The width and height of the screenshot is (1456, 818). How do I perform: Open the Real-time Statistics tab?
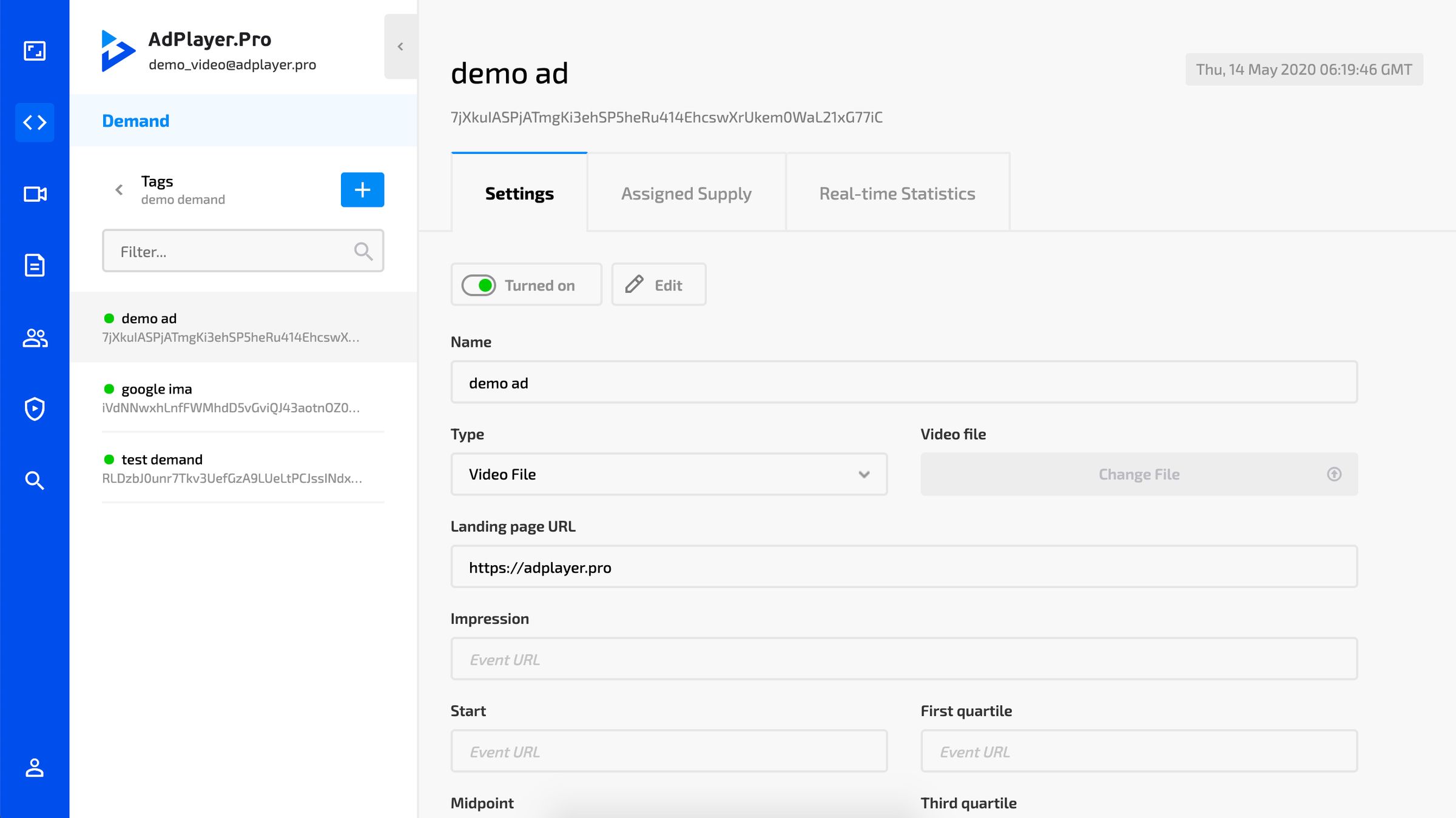point(897,193)
